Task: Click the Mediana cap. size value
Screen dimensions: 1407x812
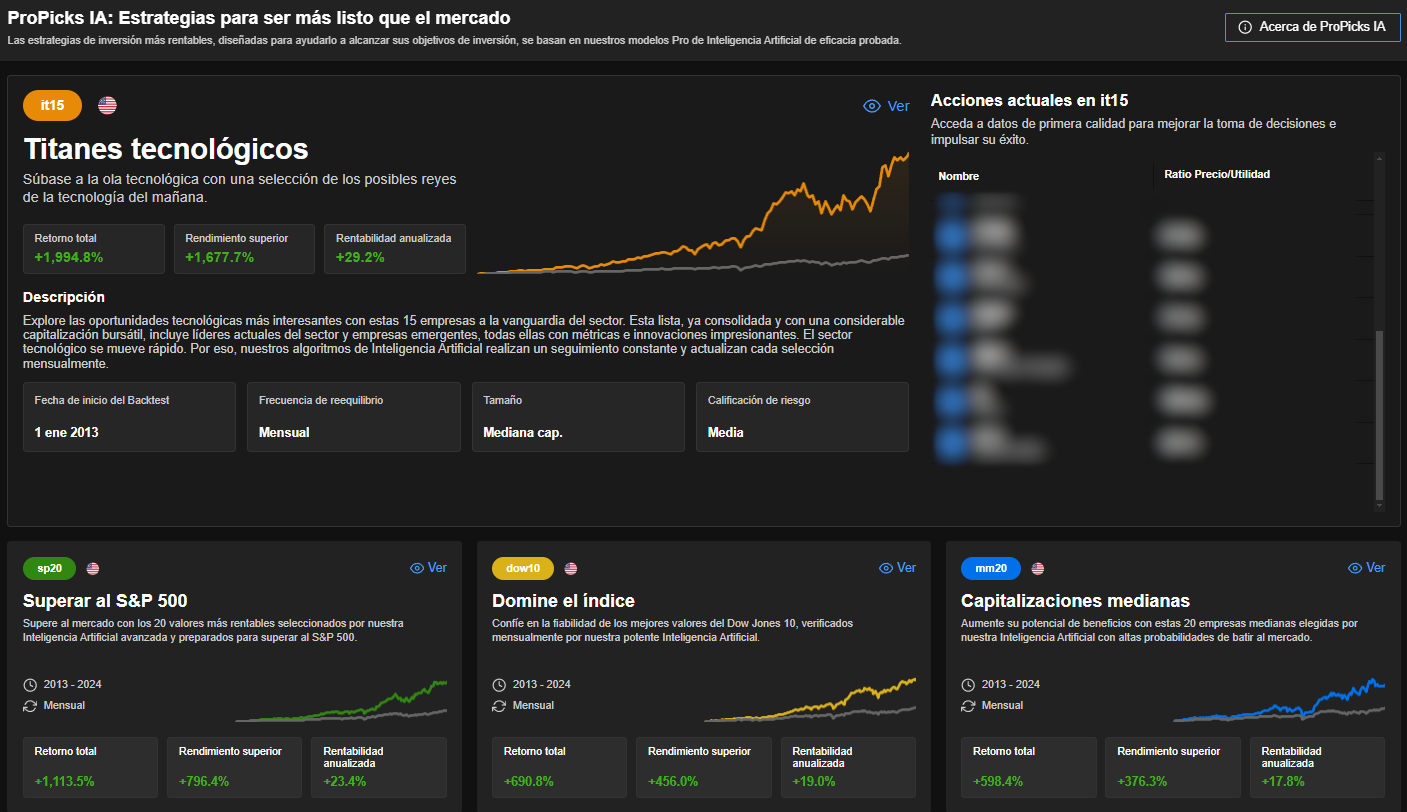Action: tap(523, 433)
